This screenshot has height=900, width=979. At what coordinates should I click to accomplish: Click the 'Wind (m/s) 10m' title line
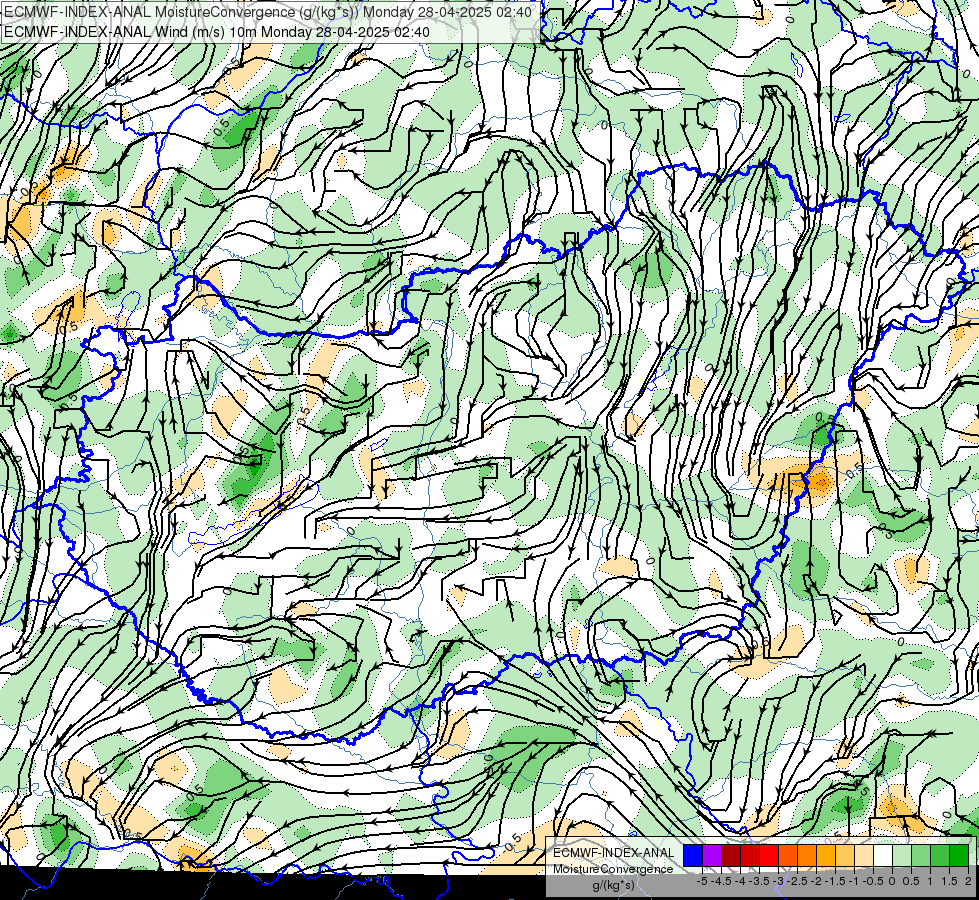coord(217,31)
